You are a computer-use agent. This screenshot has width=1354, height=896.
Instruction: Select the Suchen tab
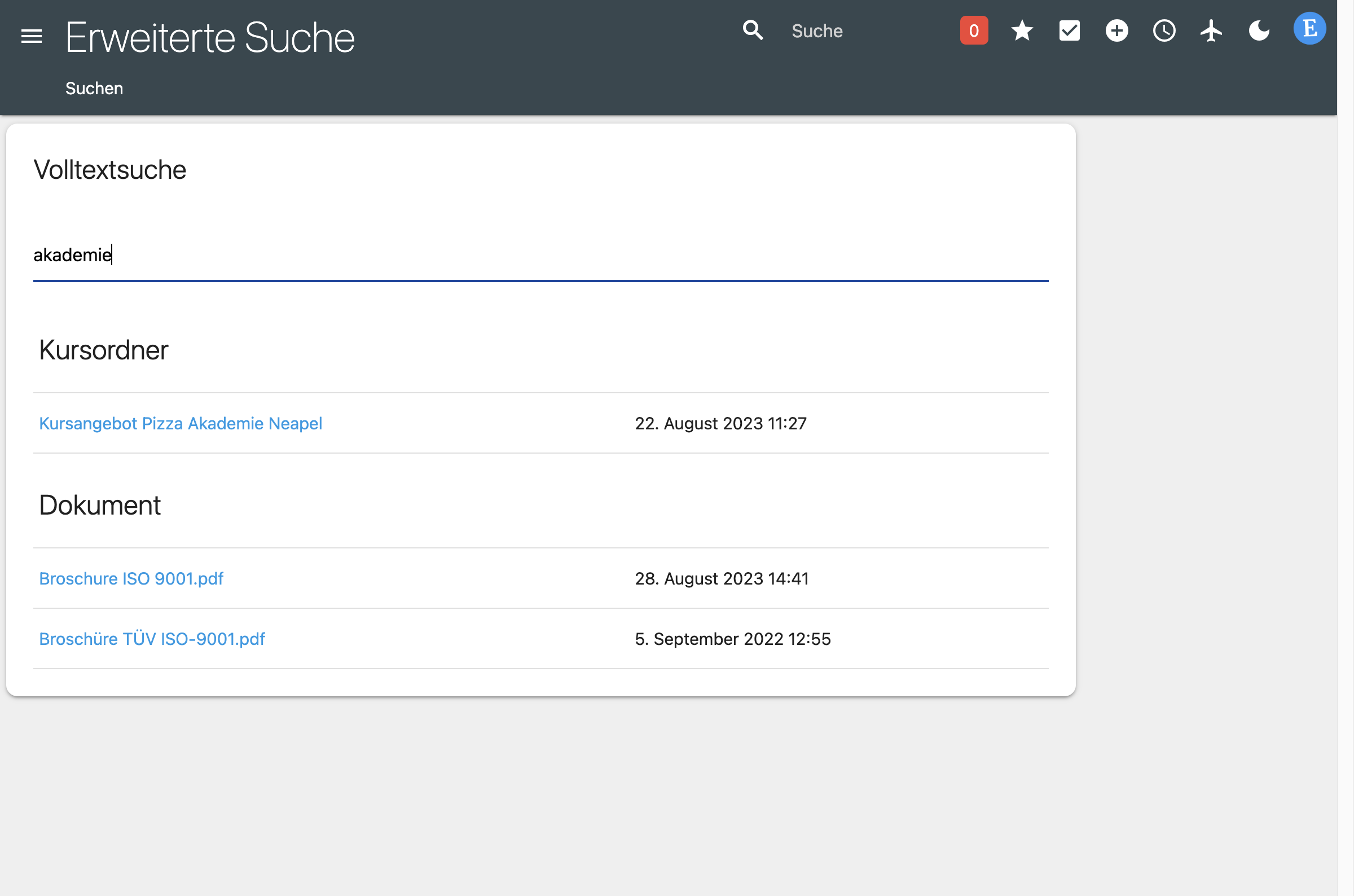94,89
